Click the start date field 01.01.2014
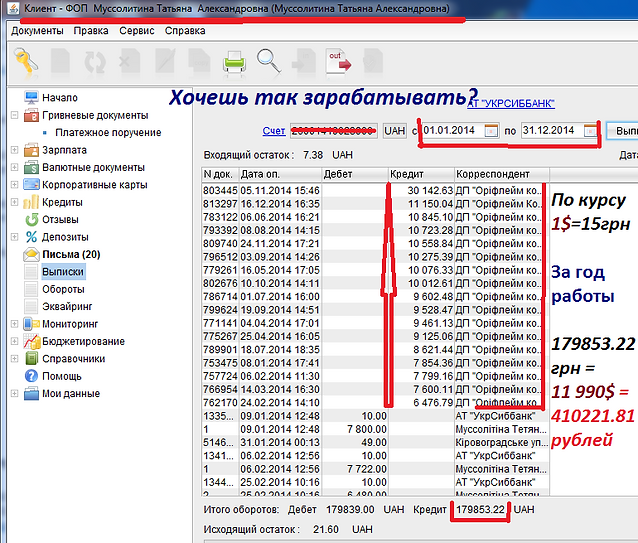Screen dimensions: 638x543 (x=460, y=131)
